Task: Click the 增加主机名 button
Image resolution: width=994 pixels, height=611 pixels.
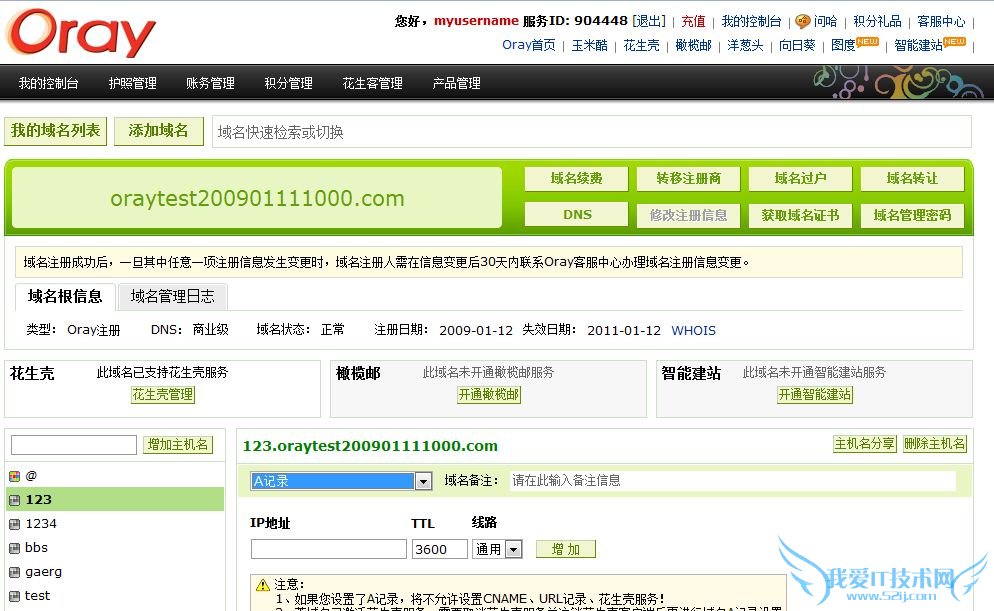Action: [x=178, y=445]
